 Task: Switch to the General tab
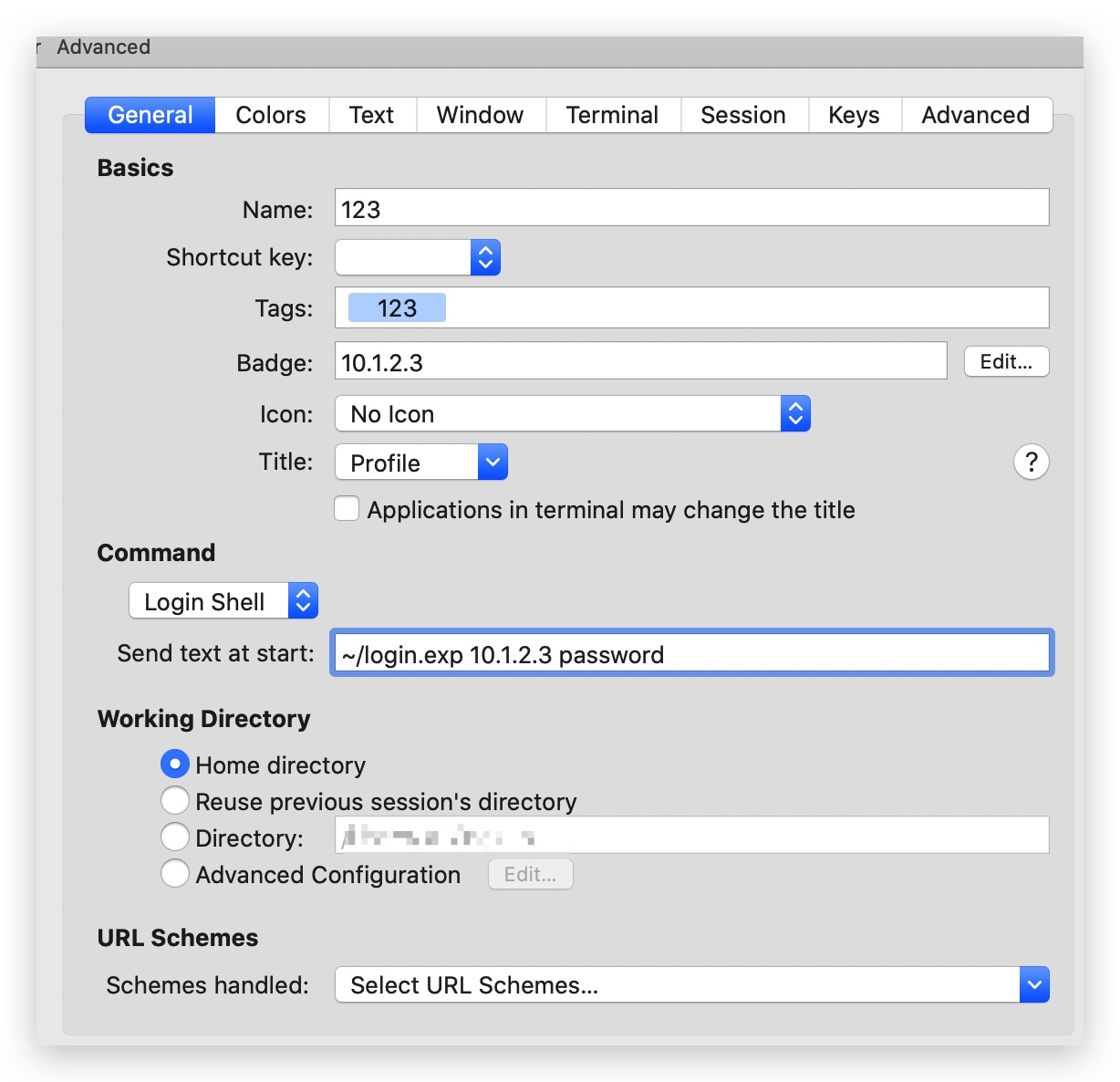(x=150, y=115)
